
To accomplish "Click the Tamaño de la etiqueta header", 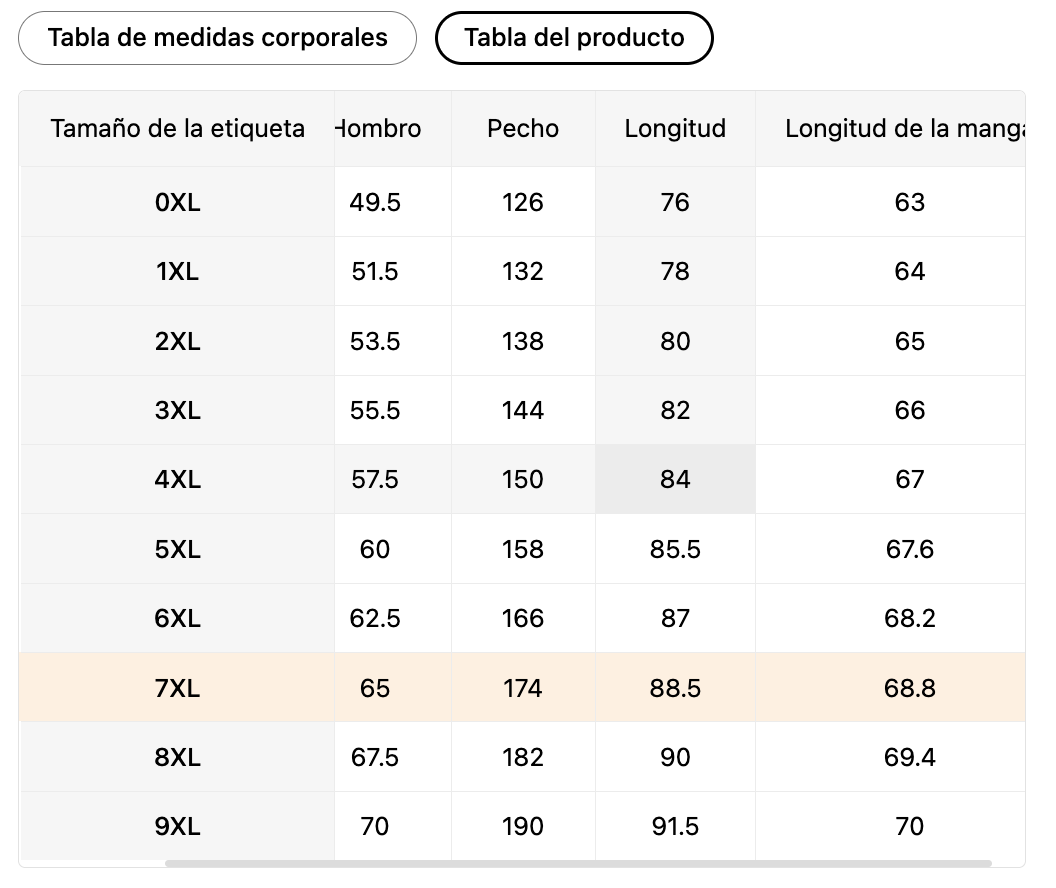I will [x=177, y=129].
